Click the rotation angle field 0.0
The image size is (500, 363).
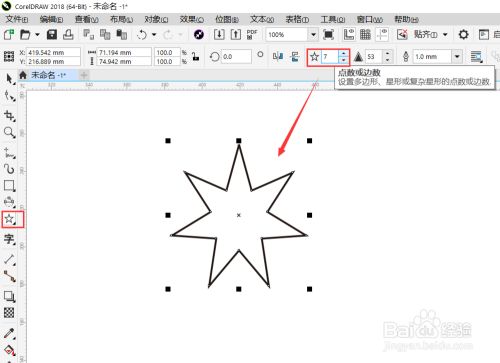pos(236,57)
